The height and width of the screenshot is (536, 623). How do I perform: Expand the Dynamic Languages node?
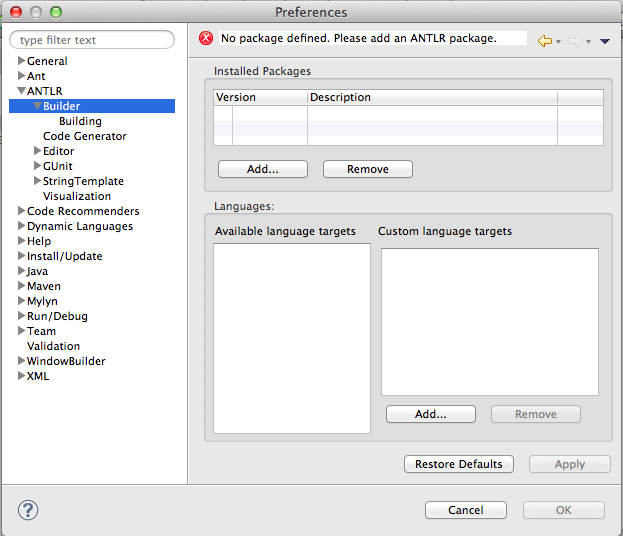(21, 226)
